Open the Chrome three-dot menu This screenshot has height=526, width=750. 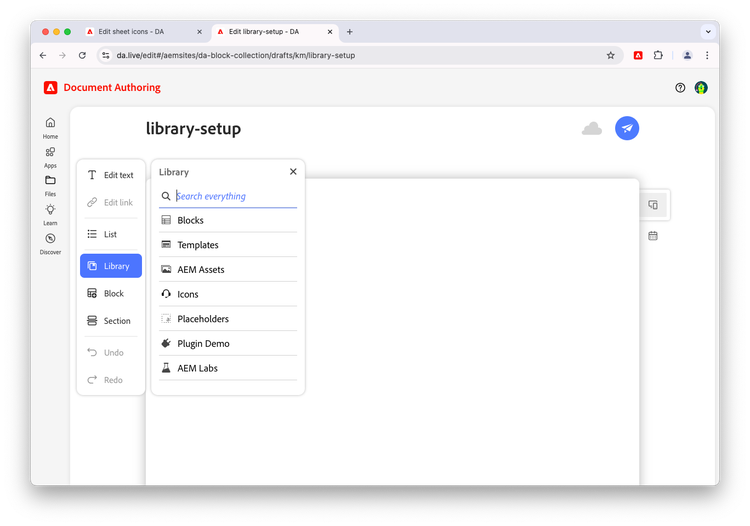click(707, 55)
